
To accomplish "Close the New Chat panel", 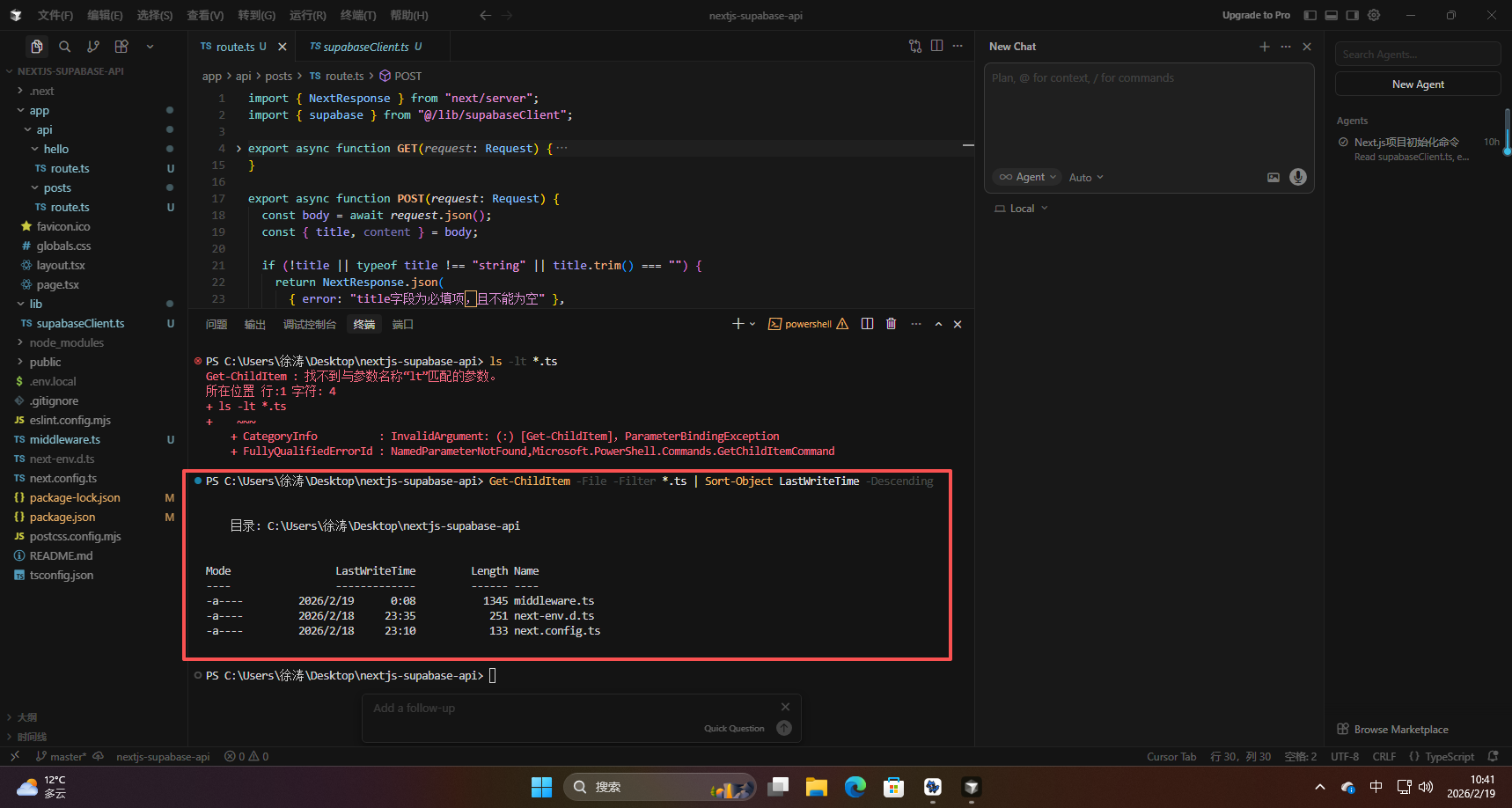I will (x=1307, y=47).
